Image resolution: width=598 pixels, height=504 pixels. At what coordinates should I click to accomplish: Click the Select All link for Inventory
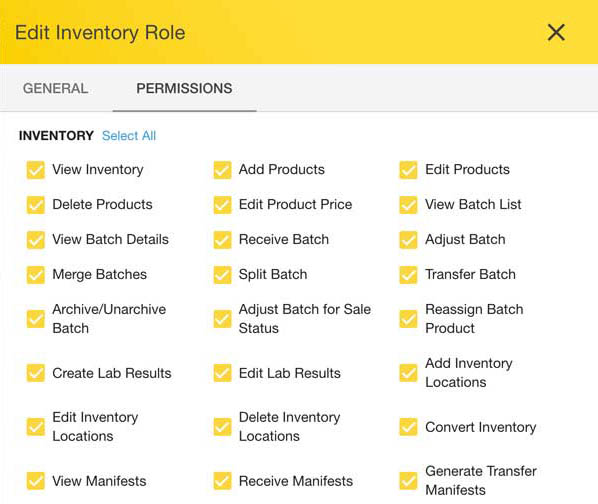coord(129,136)
